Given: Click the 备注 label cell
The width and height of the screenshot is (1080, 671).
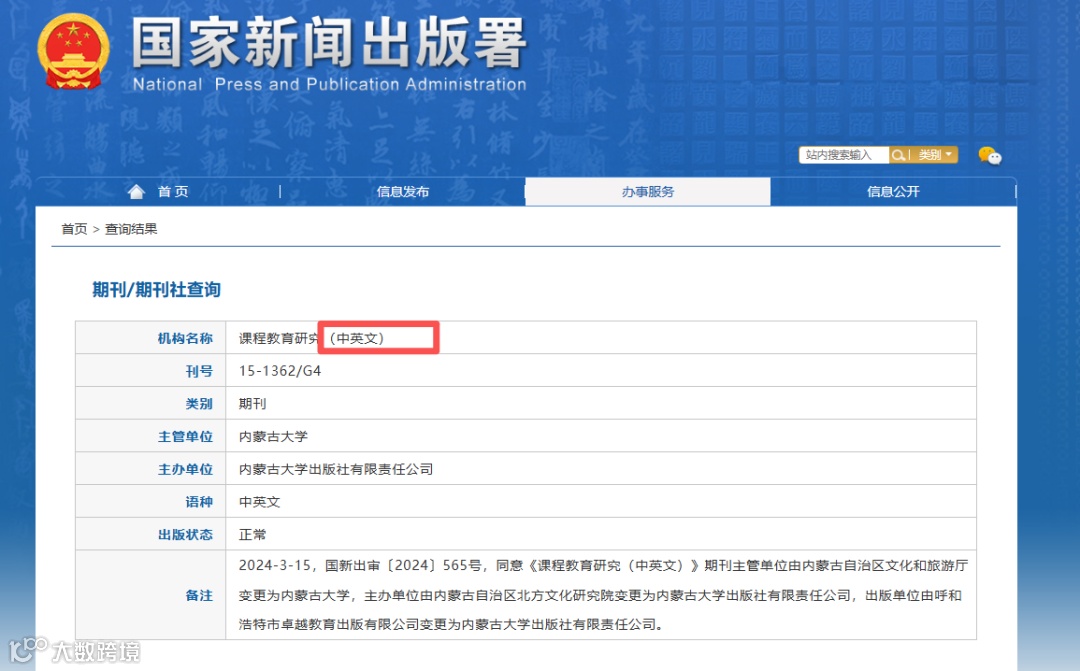Looking at the screenshot, I should pyautogui.click(x=151, y=595).
